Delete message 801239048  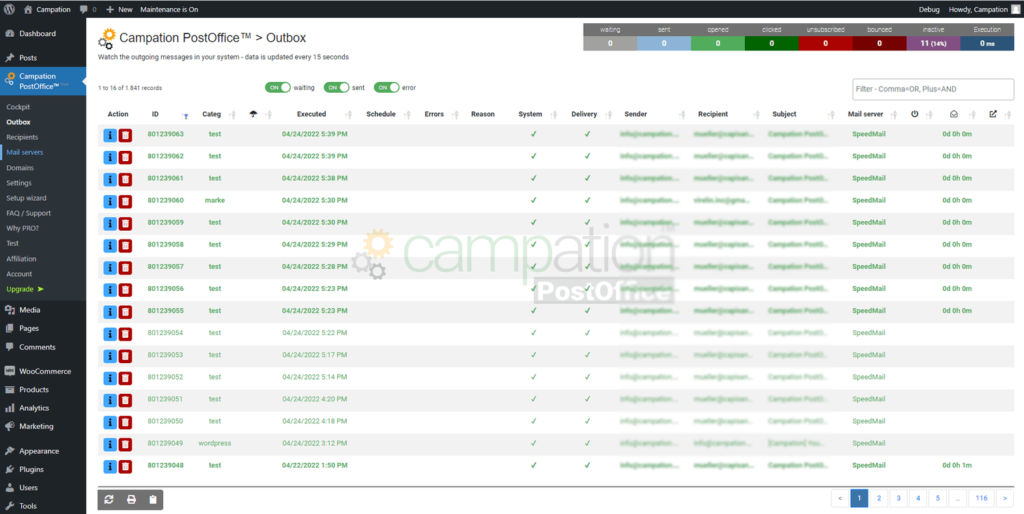click(125, 466)
